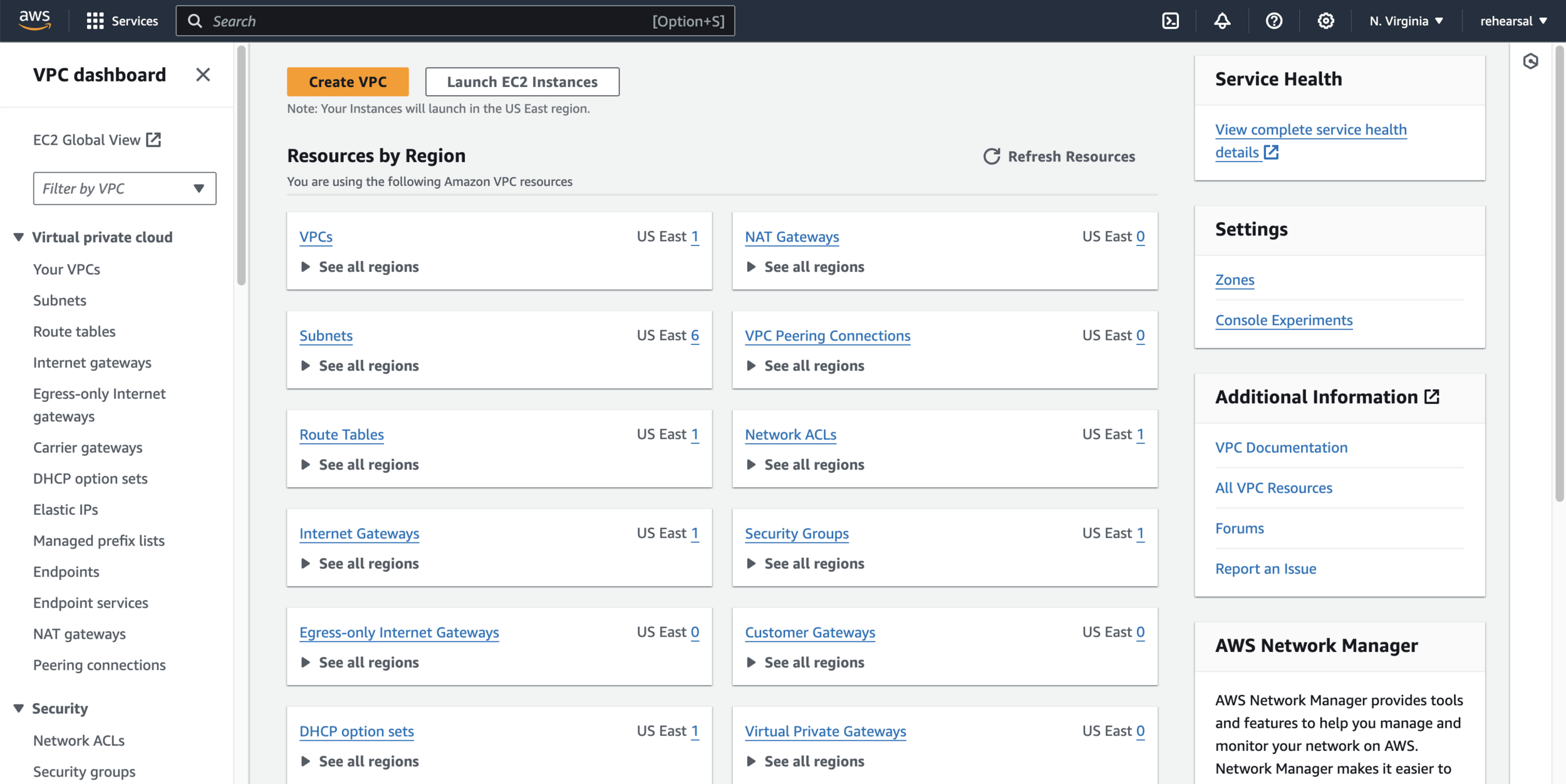1566x784 pixels.
Task: Click the Create VPC button
Action: pos(348,82)
